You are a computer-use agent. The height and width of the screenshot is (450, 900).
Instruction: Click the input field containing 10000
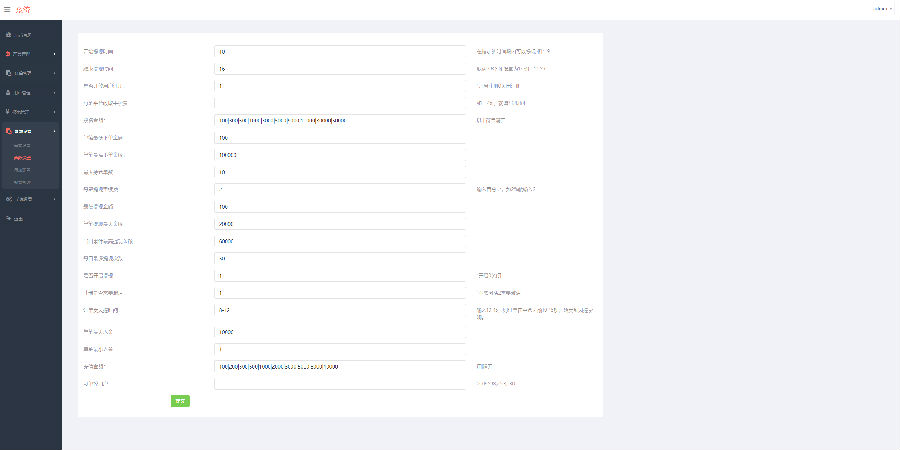[x=340, y=332]
